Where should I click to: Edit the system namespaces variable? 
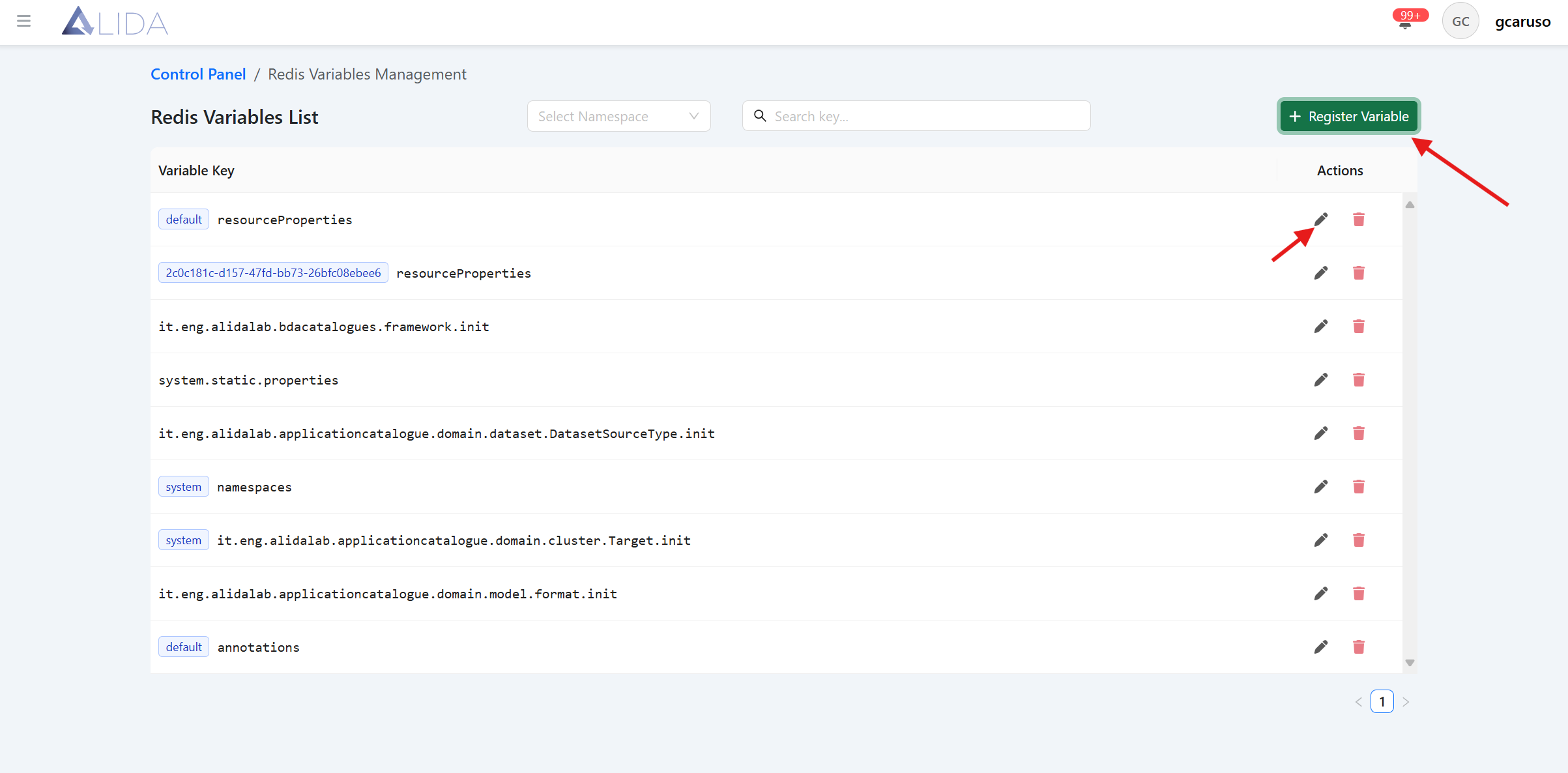coord(1321,487)
